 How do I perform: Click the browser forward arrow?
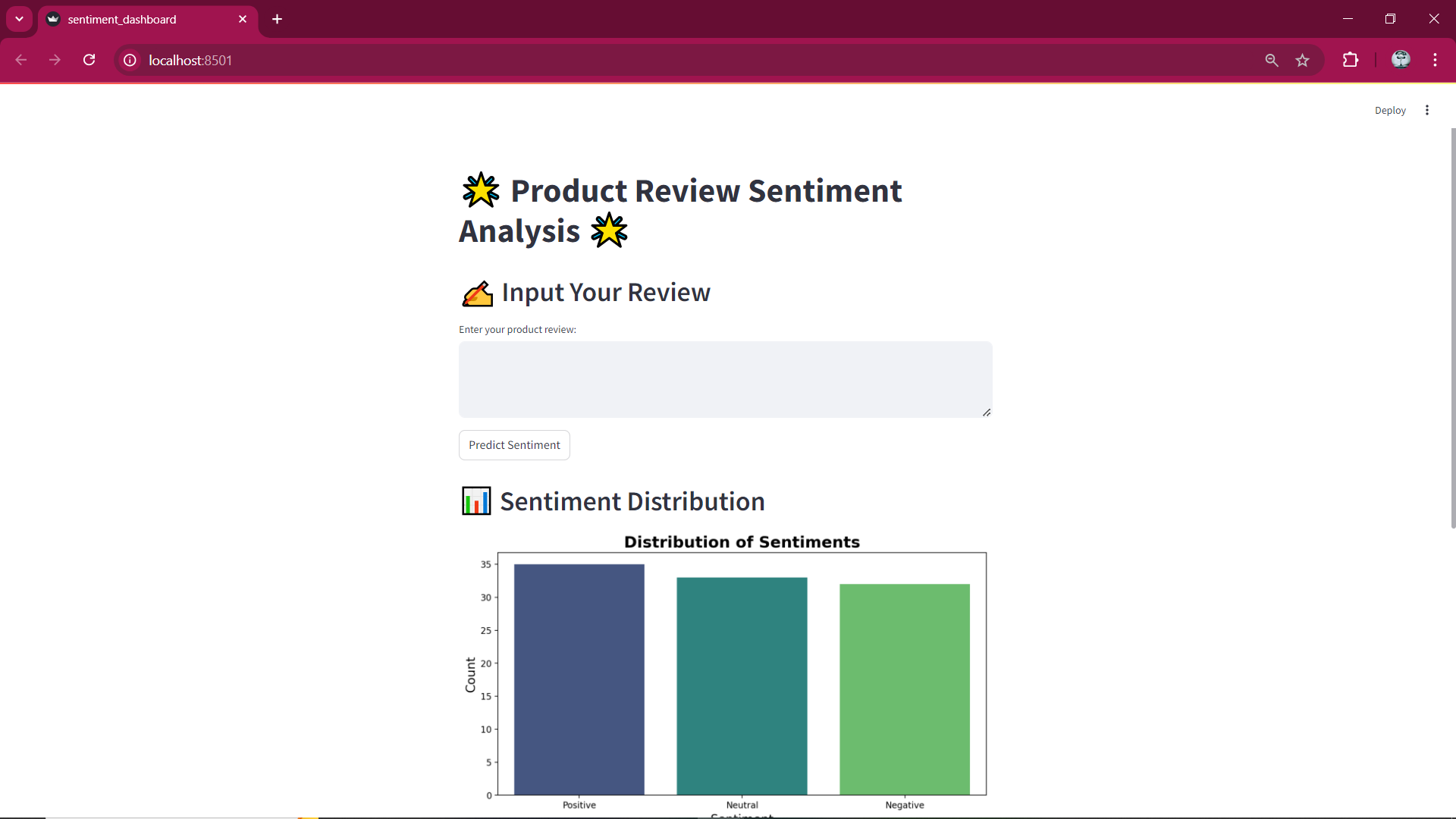[55, 60]
